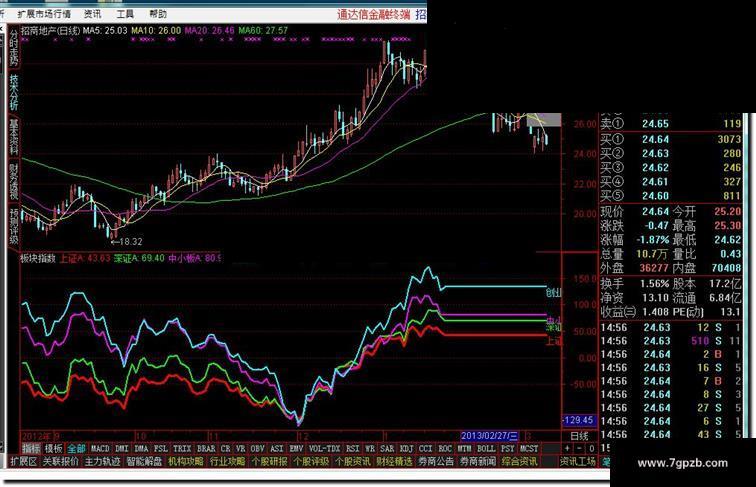Open the 机构攻略 tab
Image resolution: width=756 pixels, height=487 pixels.
pyautogui.click(x=186, y=461)
